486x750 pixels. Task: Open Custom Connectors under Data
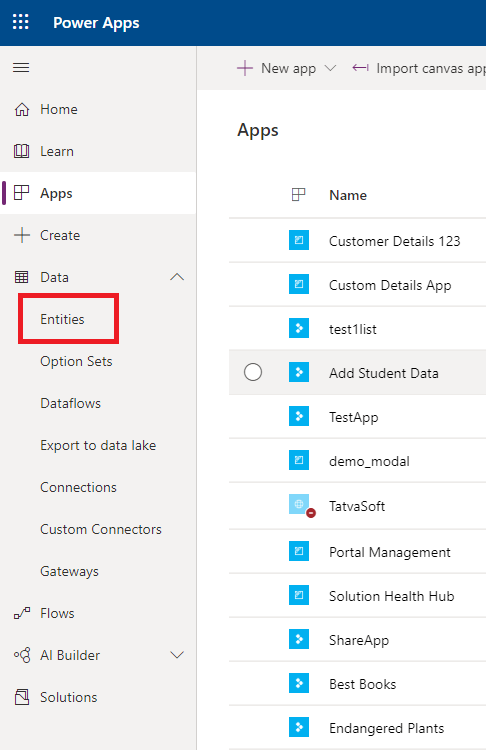pos(101,529)
